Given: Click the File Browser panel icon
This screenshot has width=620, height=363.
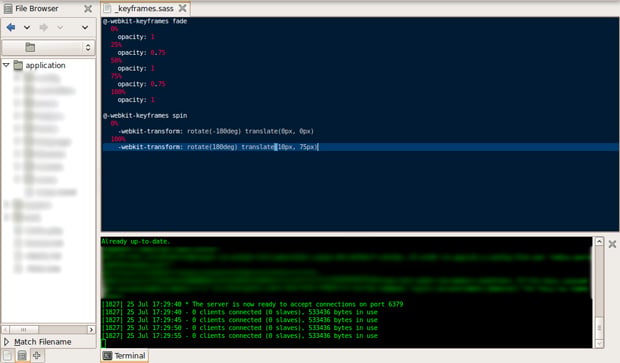Looking at the screenshot, I should point(8,9).
